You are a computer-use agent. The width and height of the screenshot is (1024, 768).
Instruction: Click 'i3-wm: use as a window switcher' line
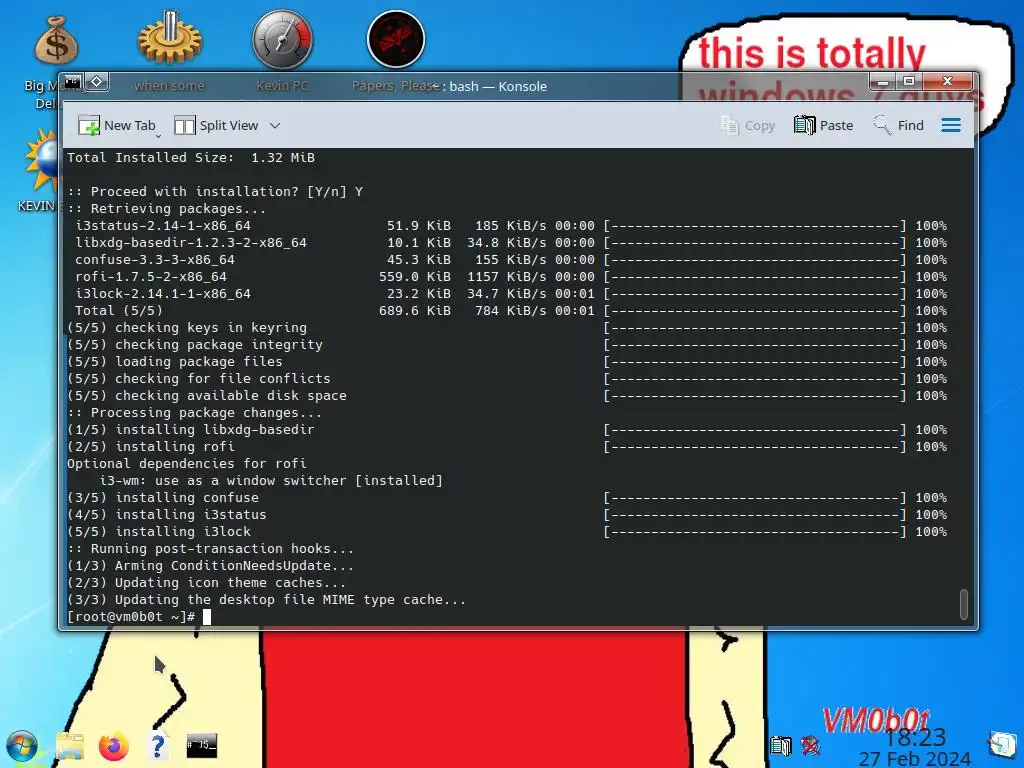coord(271,480)
